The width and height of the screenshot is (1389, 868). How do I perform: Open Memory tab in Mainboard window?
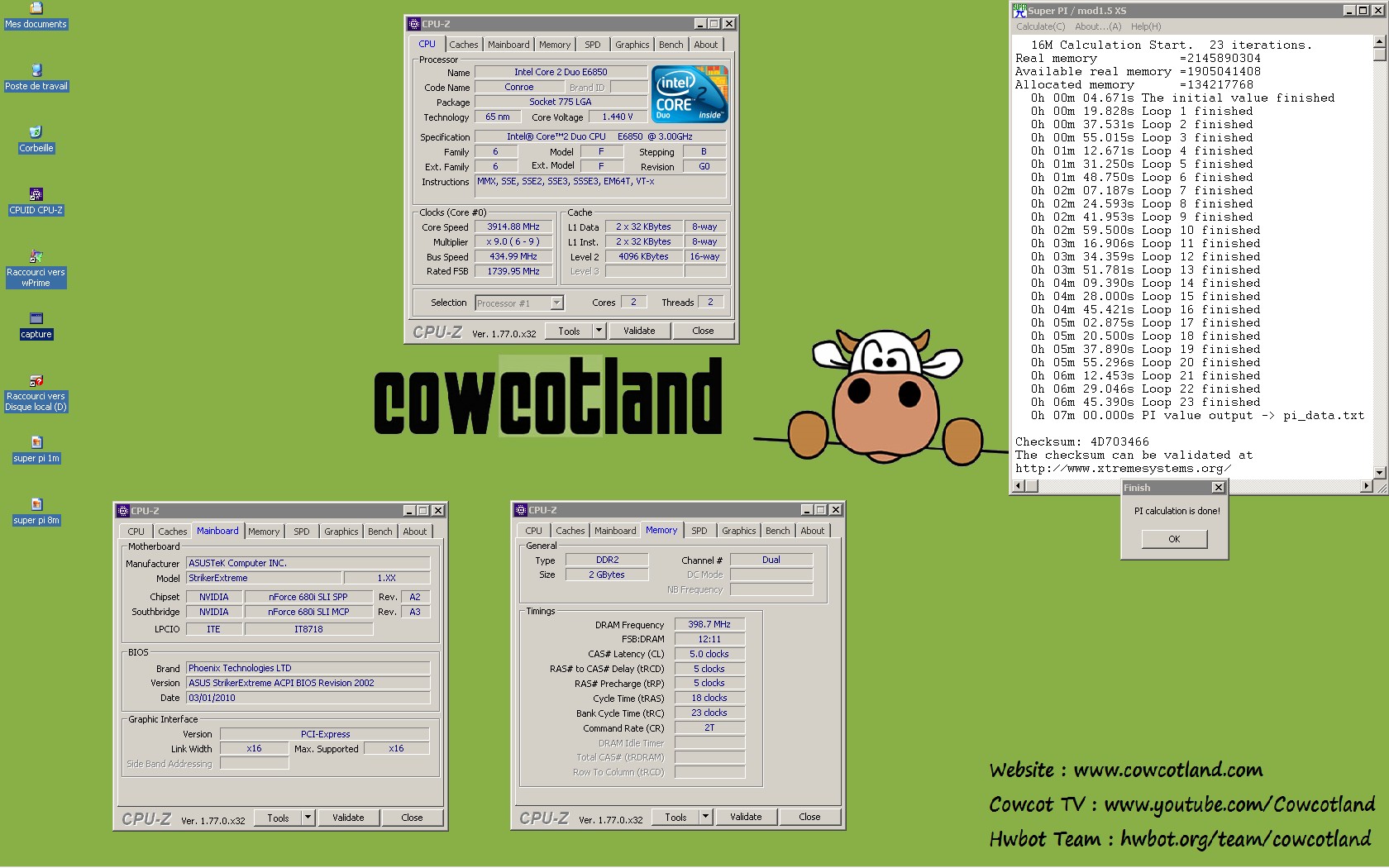264,532
